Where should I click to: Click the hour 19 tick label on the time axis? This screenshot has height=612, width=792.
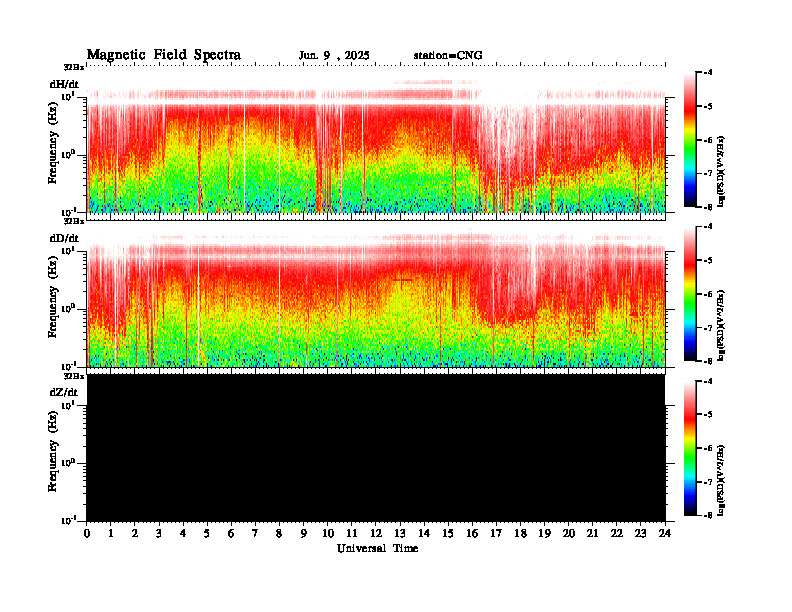[544, 534]
